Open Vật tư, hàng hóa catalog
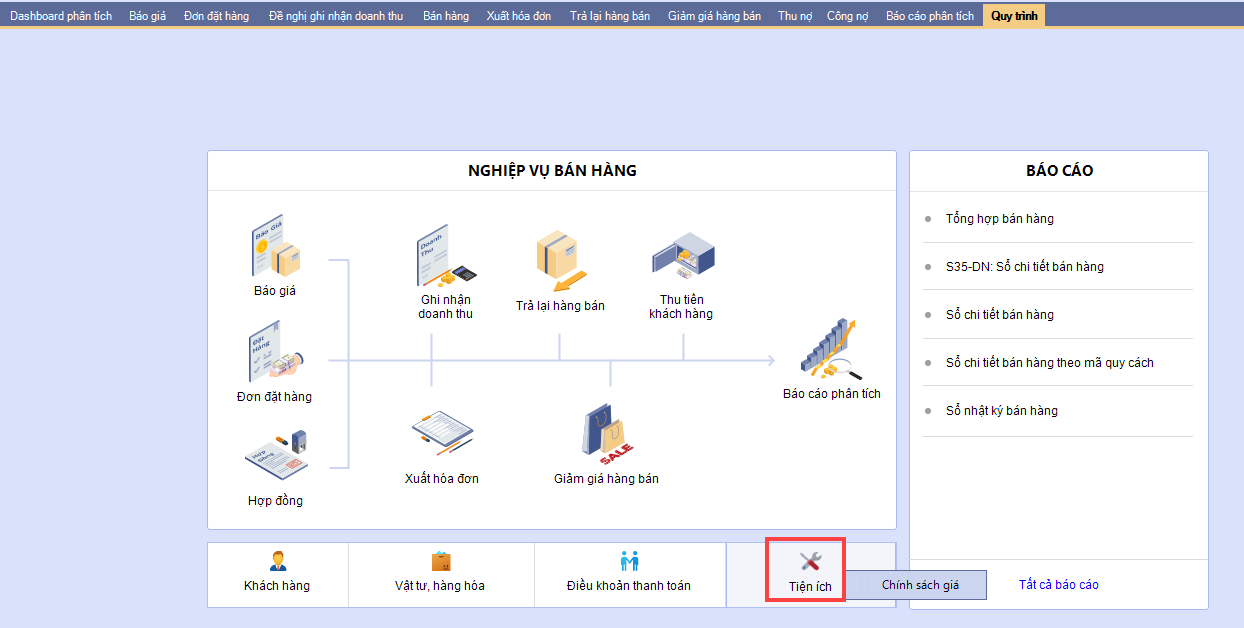This screenshot has width=1244, height=628. (x=440, y=574)
